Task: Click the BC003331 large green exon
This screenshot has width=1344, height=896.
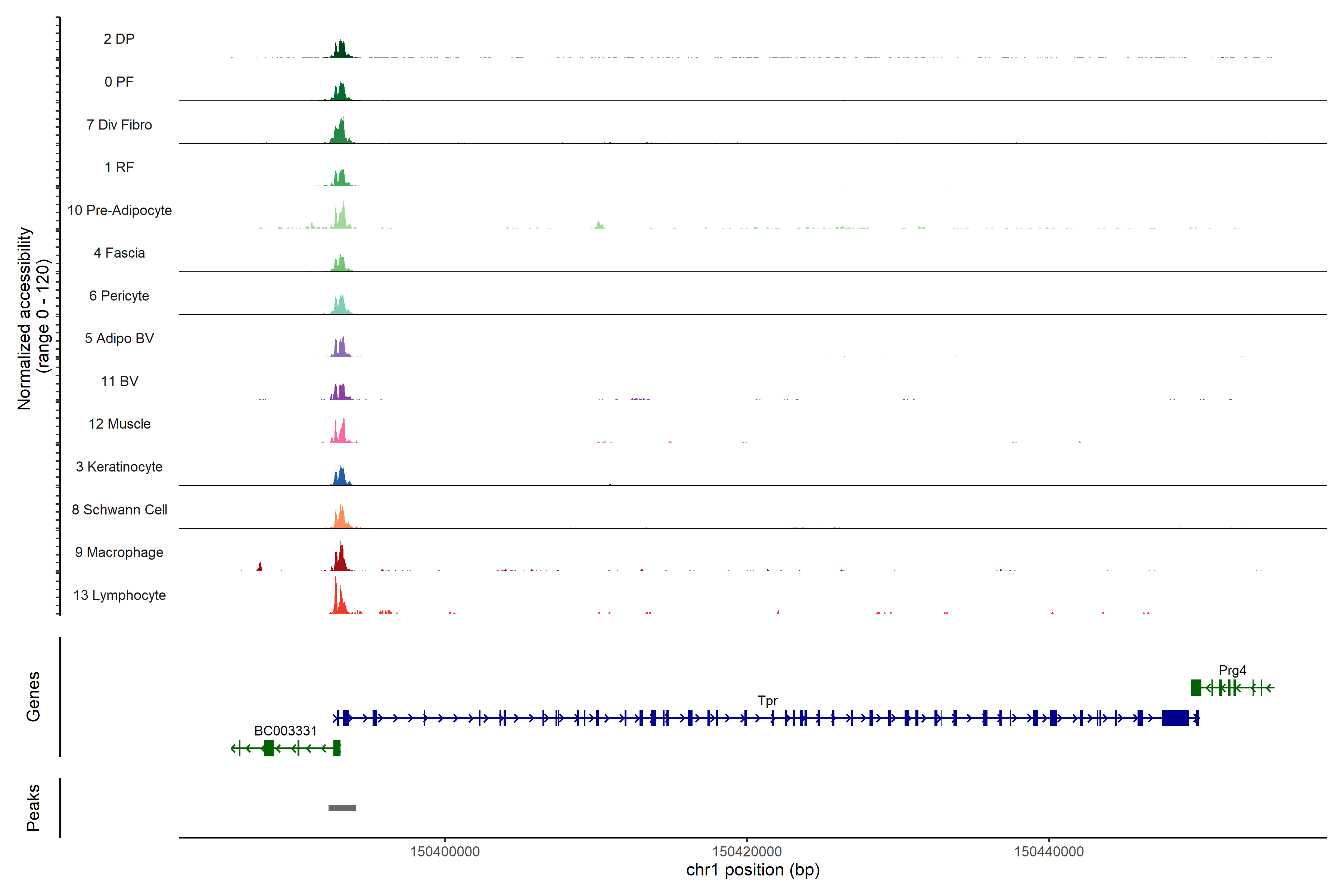Action: click(x=268, y=748)
